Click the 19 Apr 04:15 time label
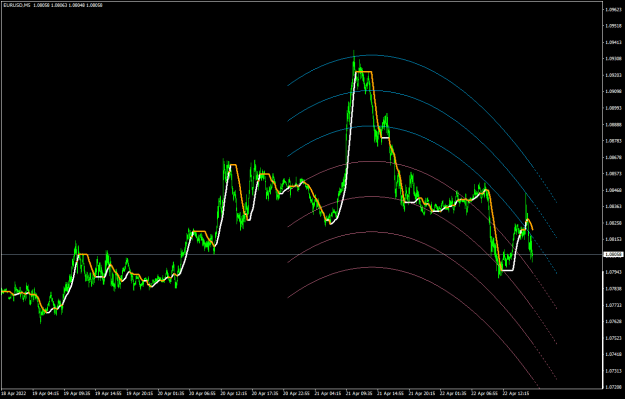The image size is (625, 399). tap(45, 393)
